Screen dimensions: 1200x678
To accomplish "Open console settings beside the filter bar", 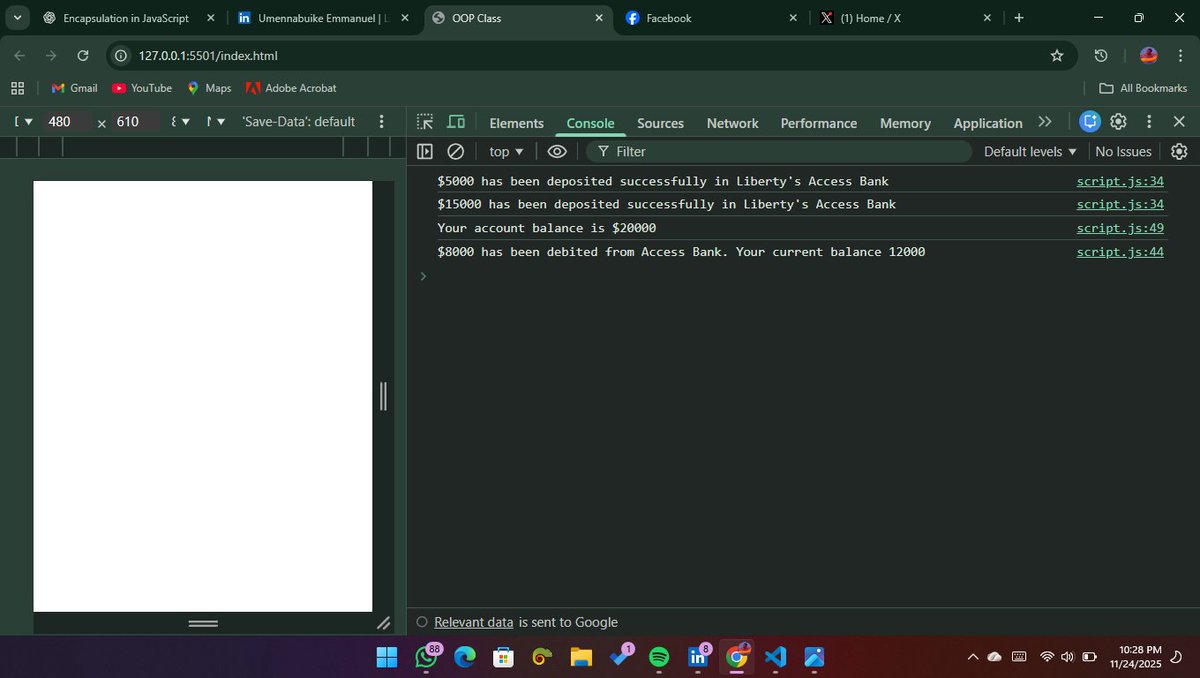I will click(1179, 151).
